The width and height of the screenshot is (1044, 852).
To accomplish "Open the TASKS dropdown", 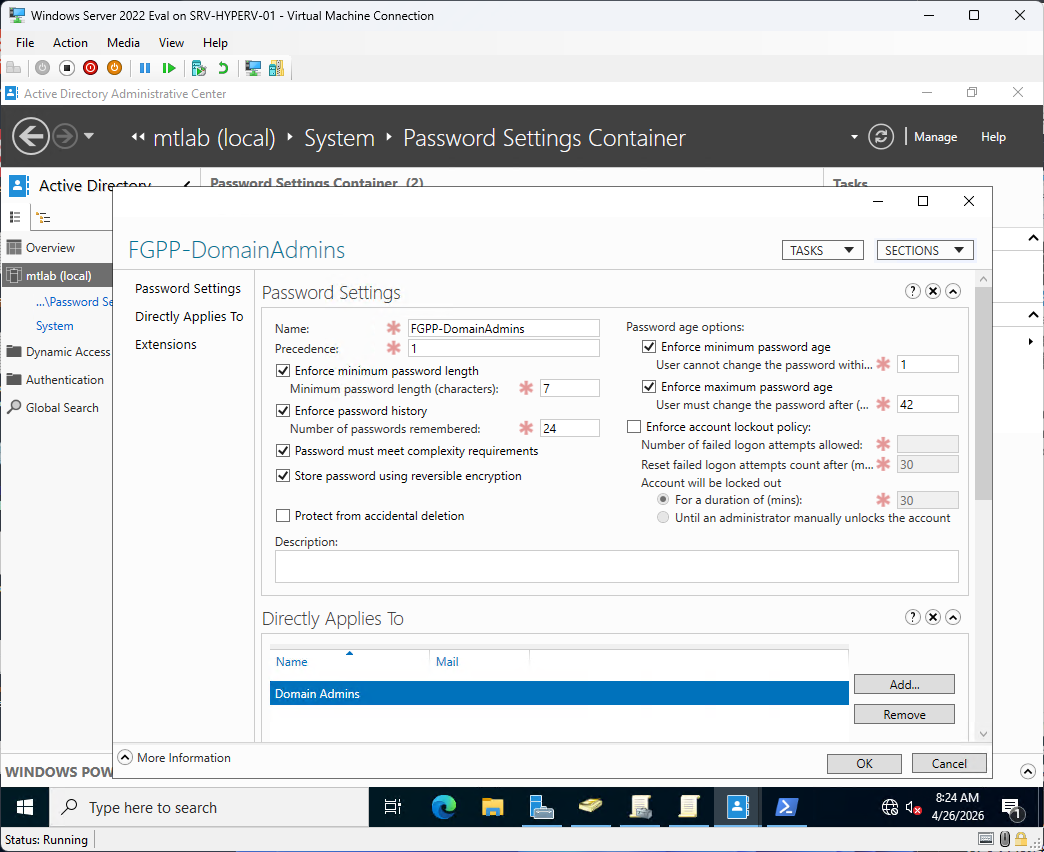I will (822, 250).
